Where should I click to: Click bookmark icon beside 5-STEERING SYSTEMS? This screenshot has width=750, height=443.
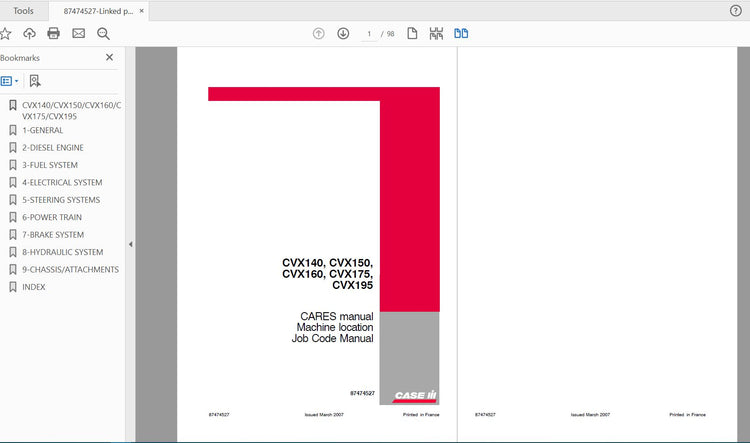pyautogui.click(x=13, y=200)
